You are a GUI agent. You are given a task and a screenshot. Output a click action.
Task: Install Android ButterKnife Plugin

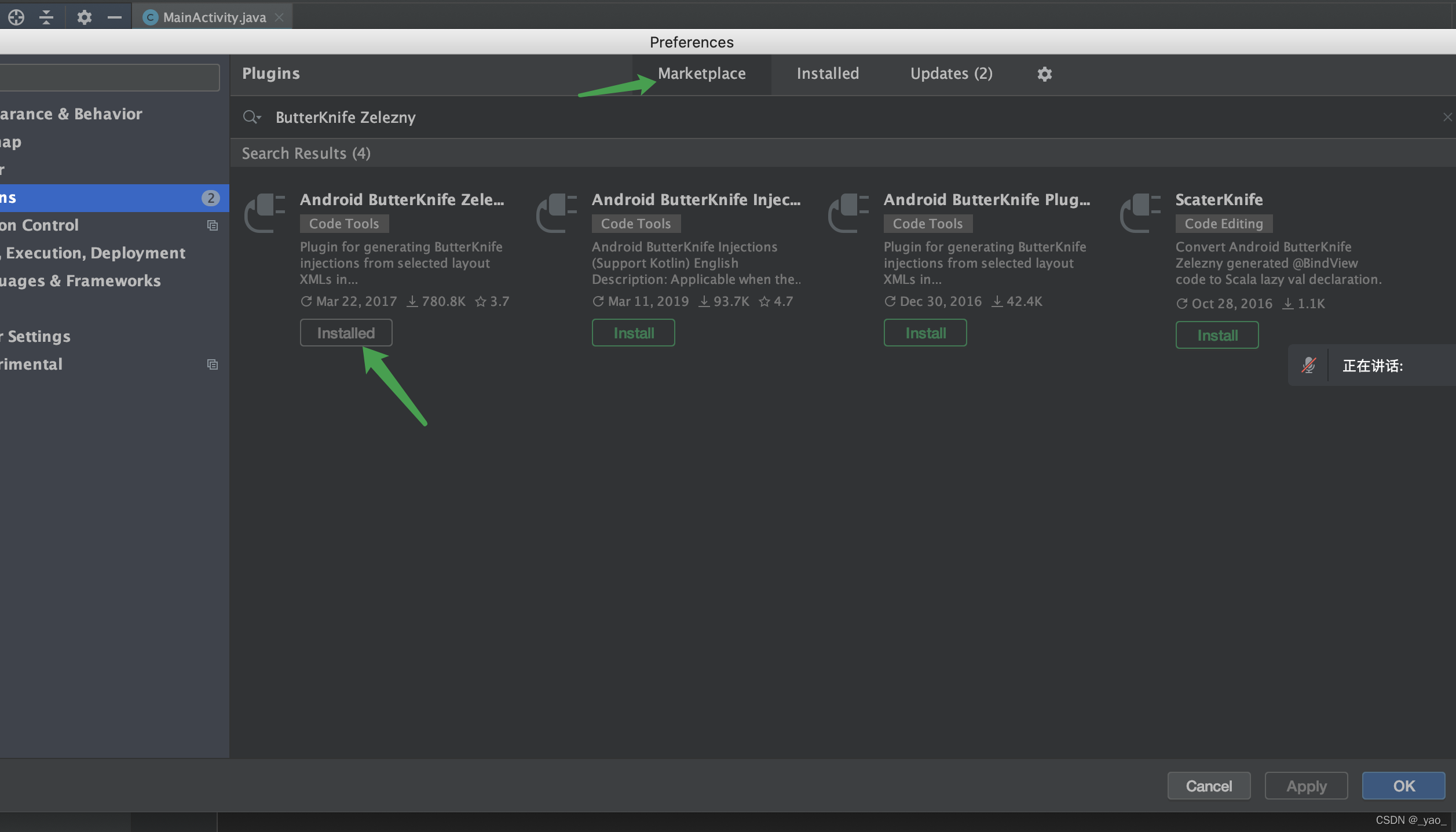pyautogui.click(x=925, y=333)
